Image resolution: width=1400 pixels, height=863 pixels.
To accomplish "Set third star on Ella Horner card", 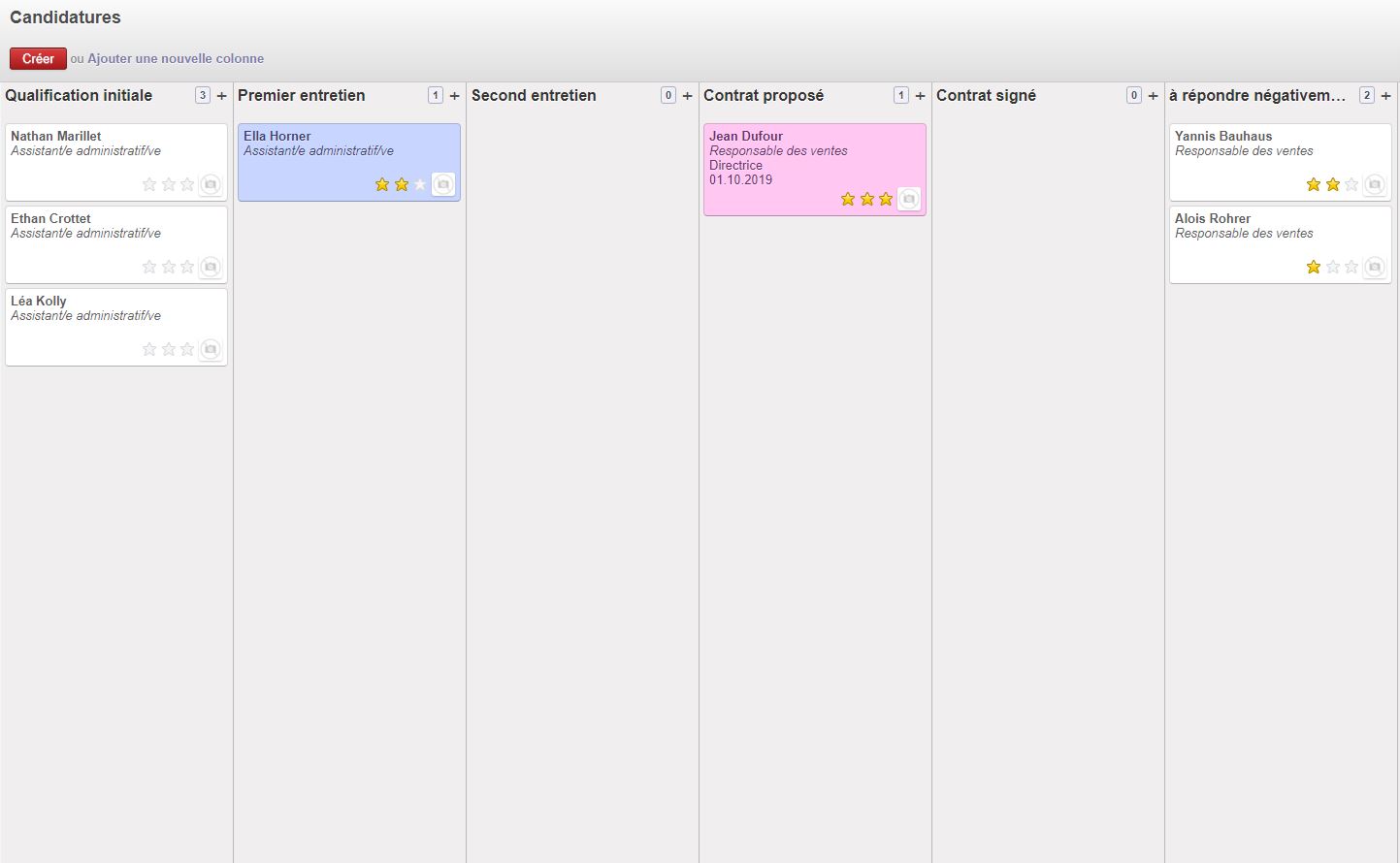I will [420, 184].
